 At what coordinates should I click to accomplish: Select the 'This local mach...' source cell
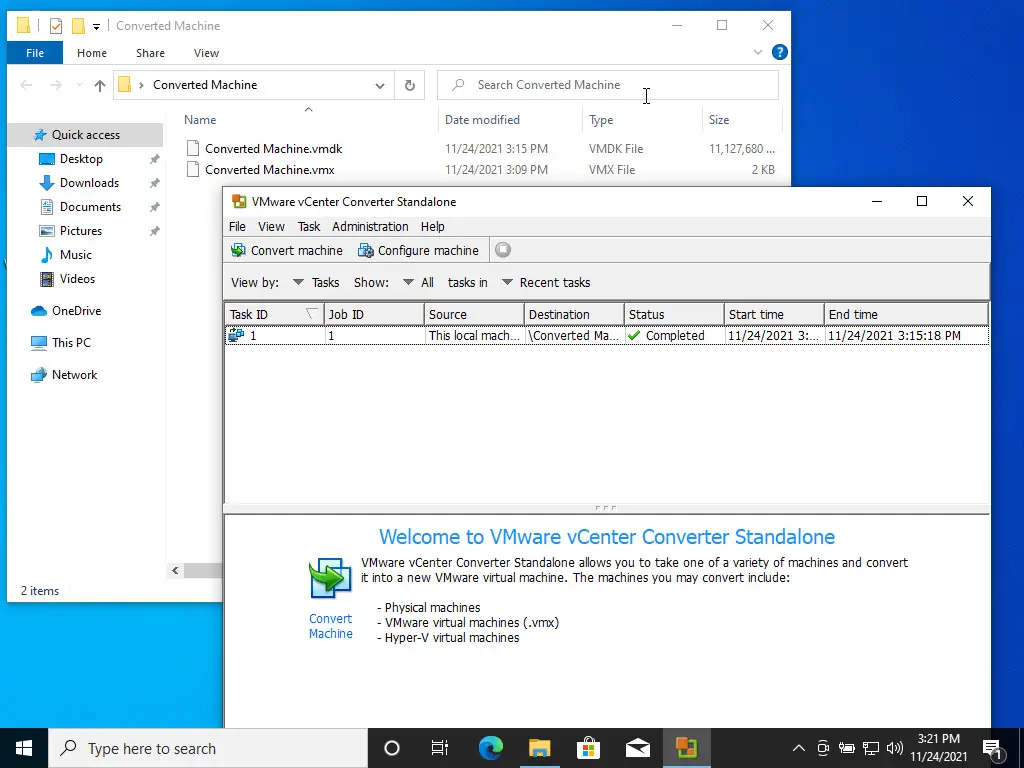tap(474, 335)
